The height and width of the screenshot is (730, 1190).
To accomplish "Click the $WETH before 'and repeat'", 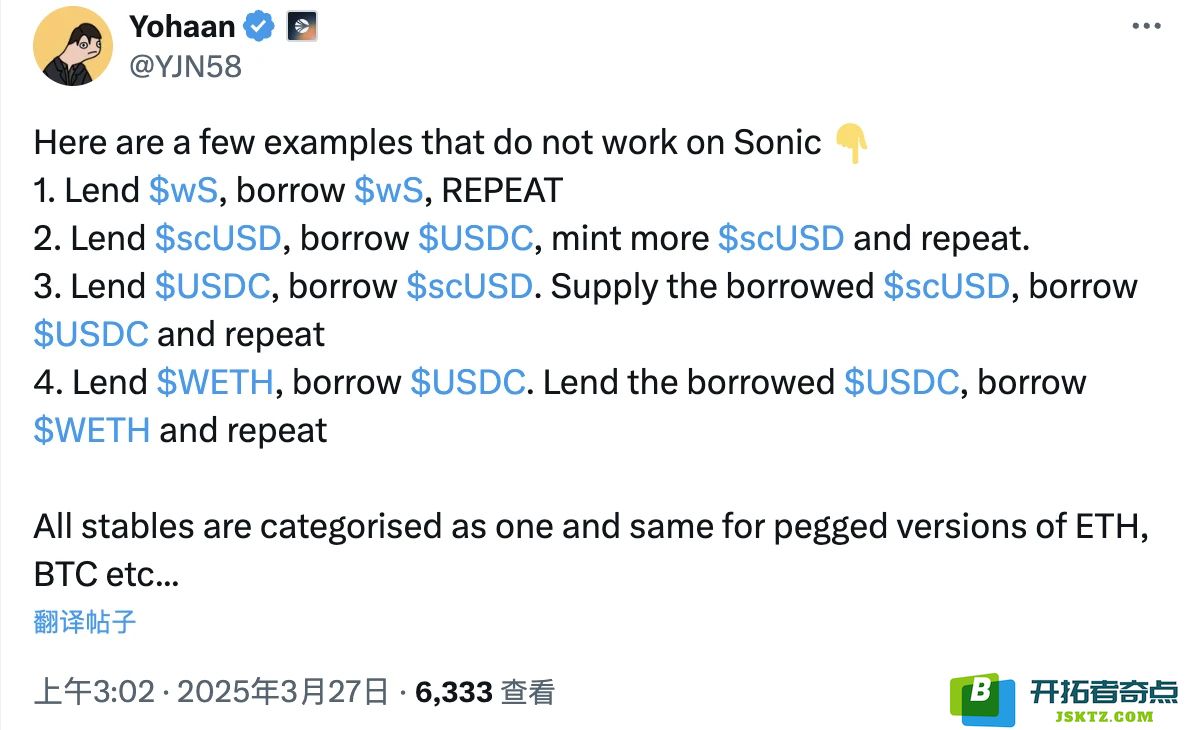I will (x=92, y=430).
